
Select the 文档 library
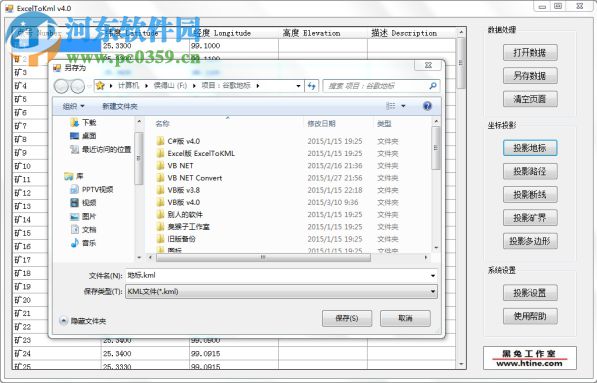pyautogui.click(x=84, y=230)
